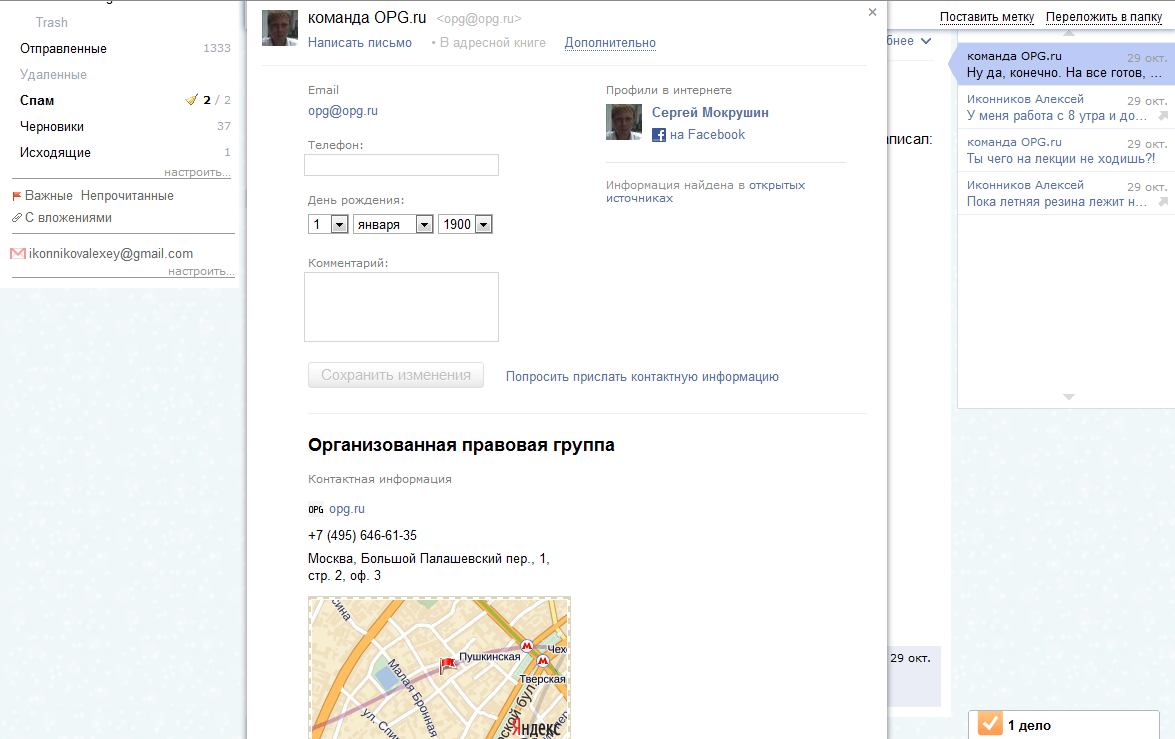Click 'В адресной книге' label

[x=492, y=43]
